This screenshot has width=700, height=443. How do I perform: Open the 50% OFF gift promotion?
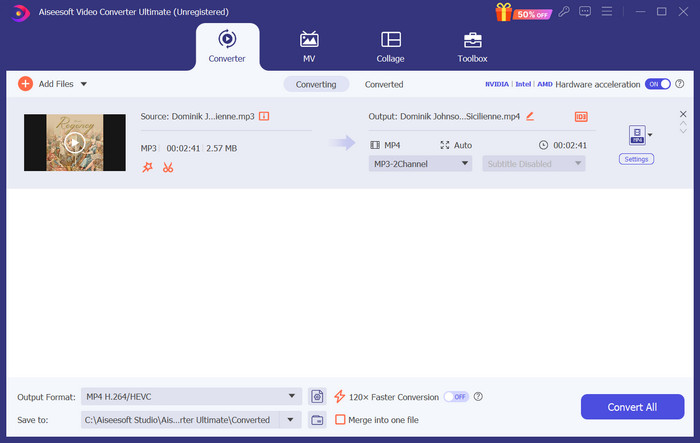click(x=524, y=12)
